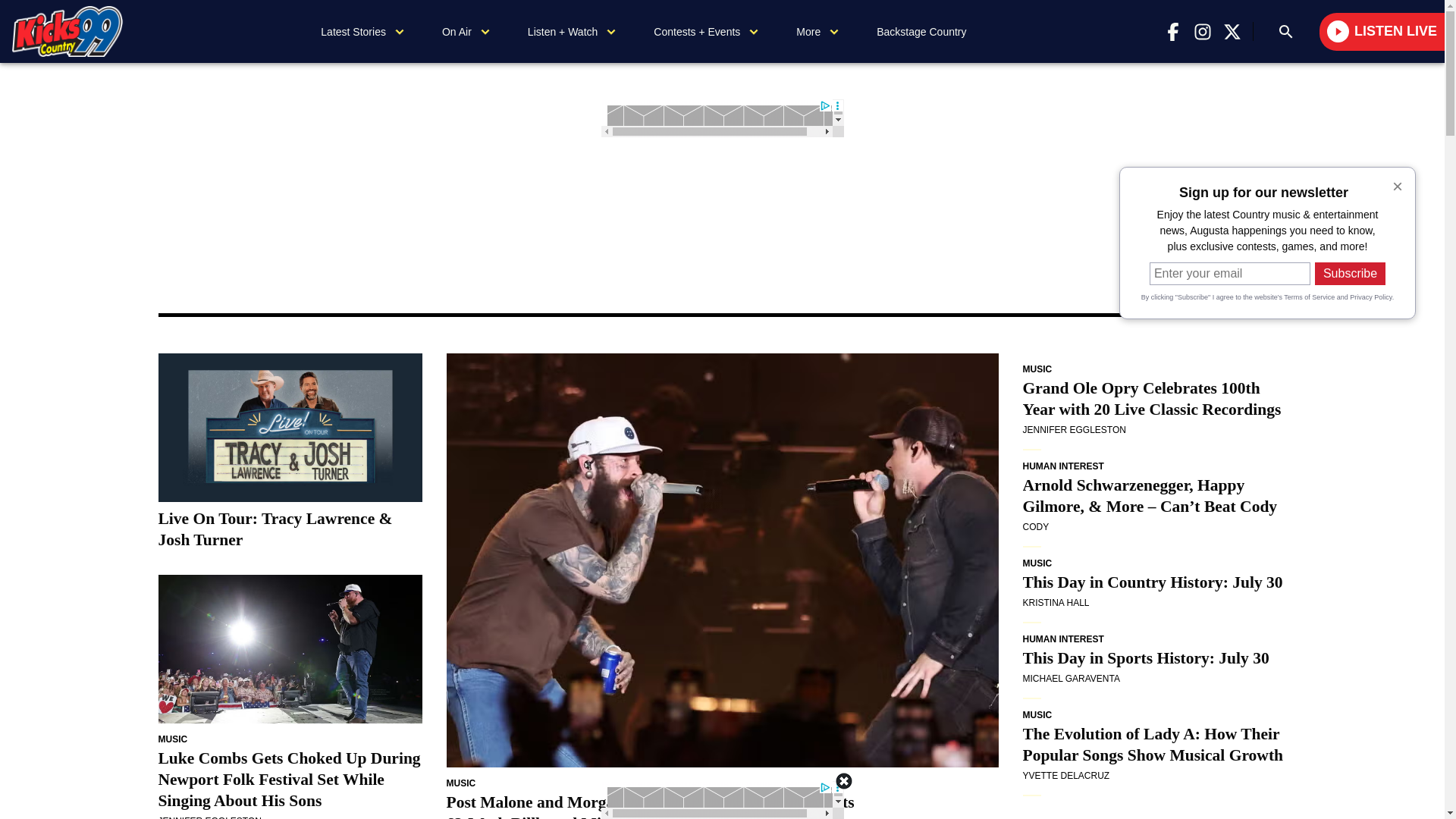The height and width of the screenshot is (819, 1456).
Task: Open Michael Garaventa author page
Action: [x=1071, y=679]
